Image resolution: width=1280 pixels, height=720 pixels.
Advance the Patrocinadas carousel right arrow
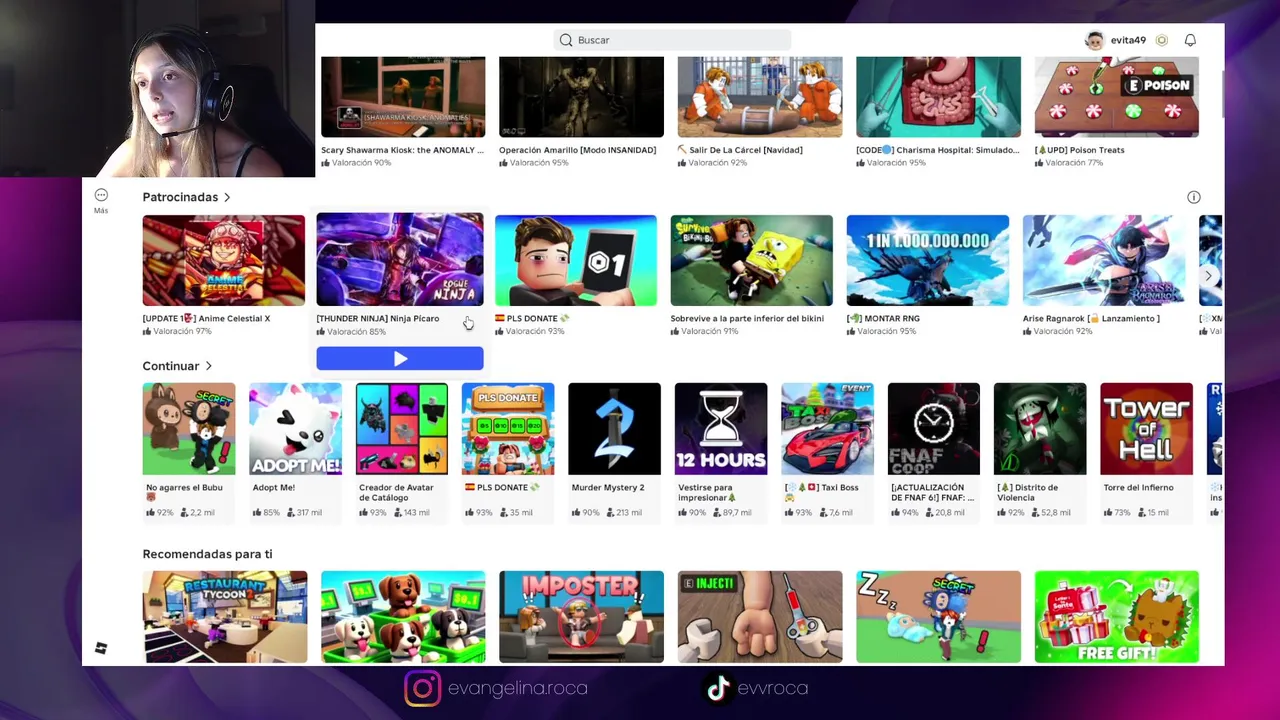[x=1208, y=276]
